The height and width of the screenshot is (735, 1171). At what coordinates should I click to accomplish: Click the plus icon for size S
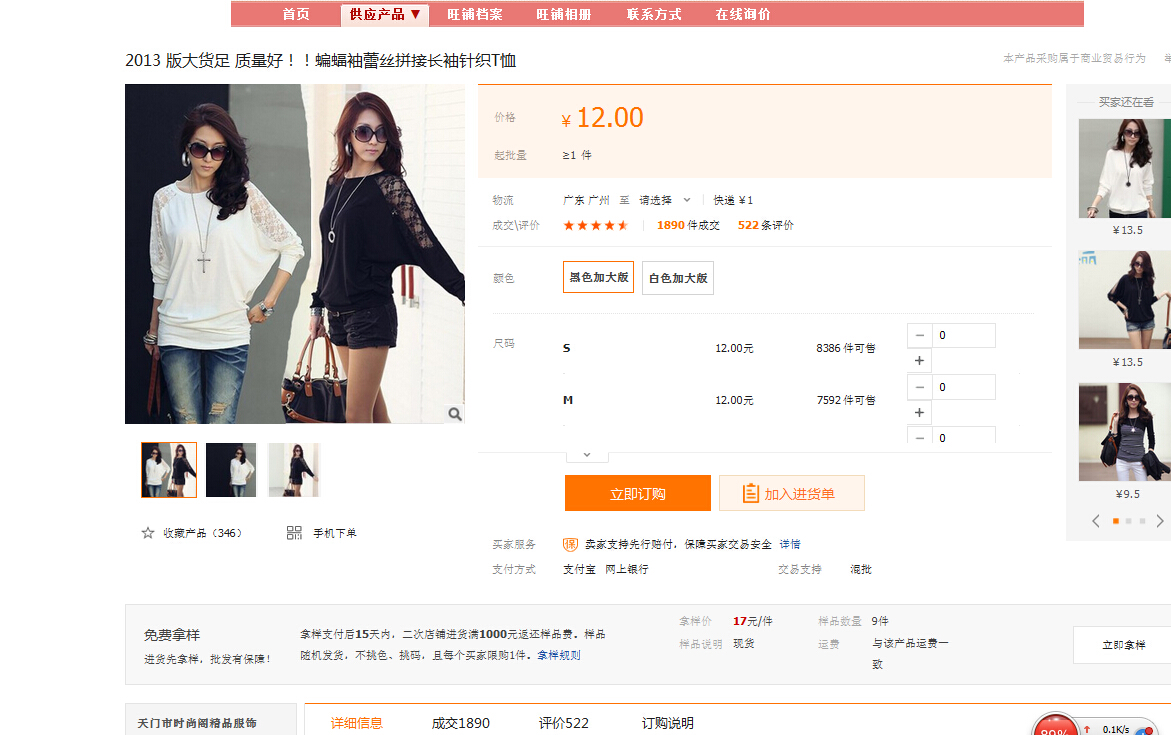(920, 361)
